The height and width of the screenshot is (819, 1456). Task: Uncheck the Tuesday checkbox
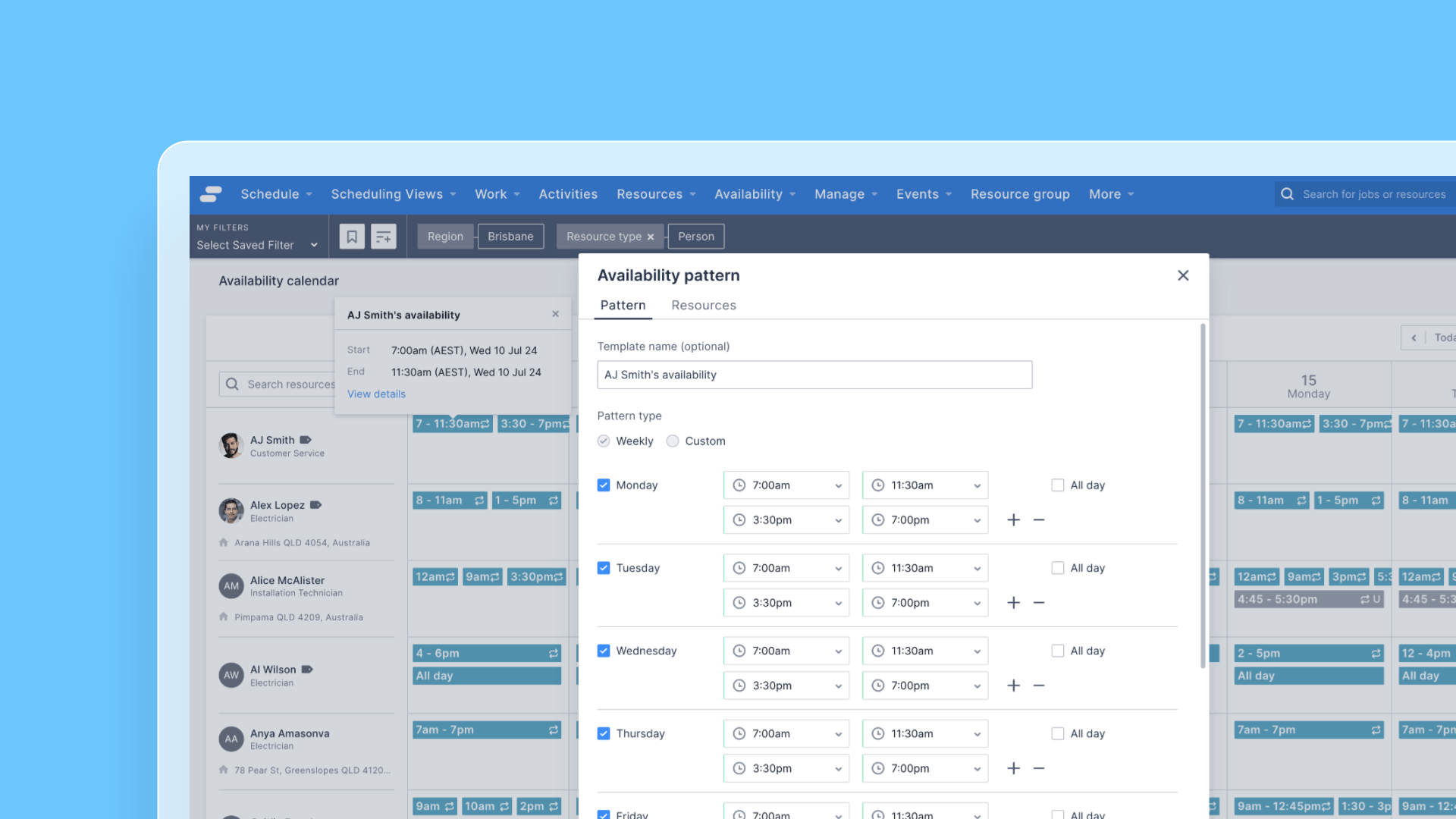click(x=604, y=568)
